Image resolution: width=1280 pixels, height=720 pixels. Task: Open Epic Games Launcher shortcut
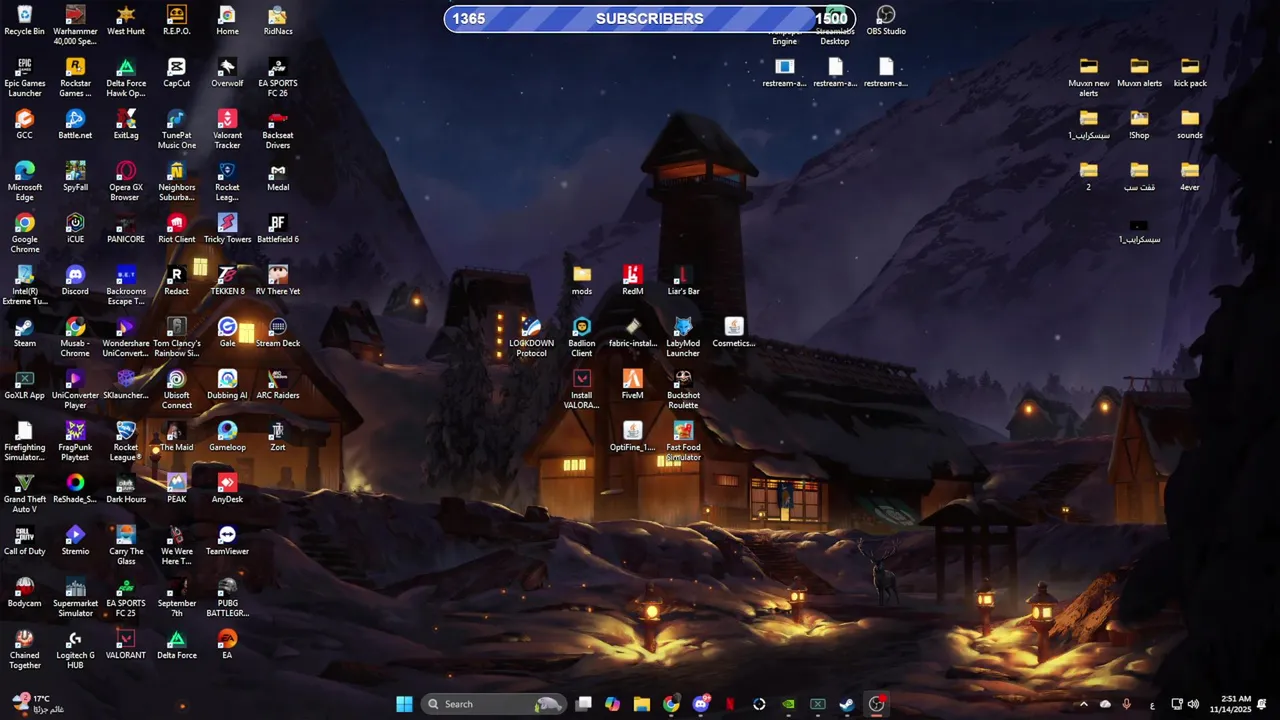(x=25, y=77)
